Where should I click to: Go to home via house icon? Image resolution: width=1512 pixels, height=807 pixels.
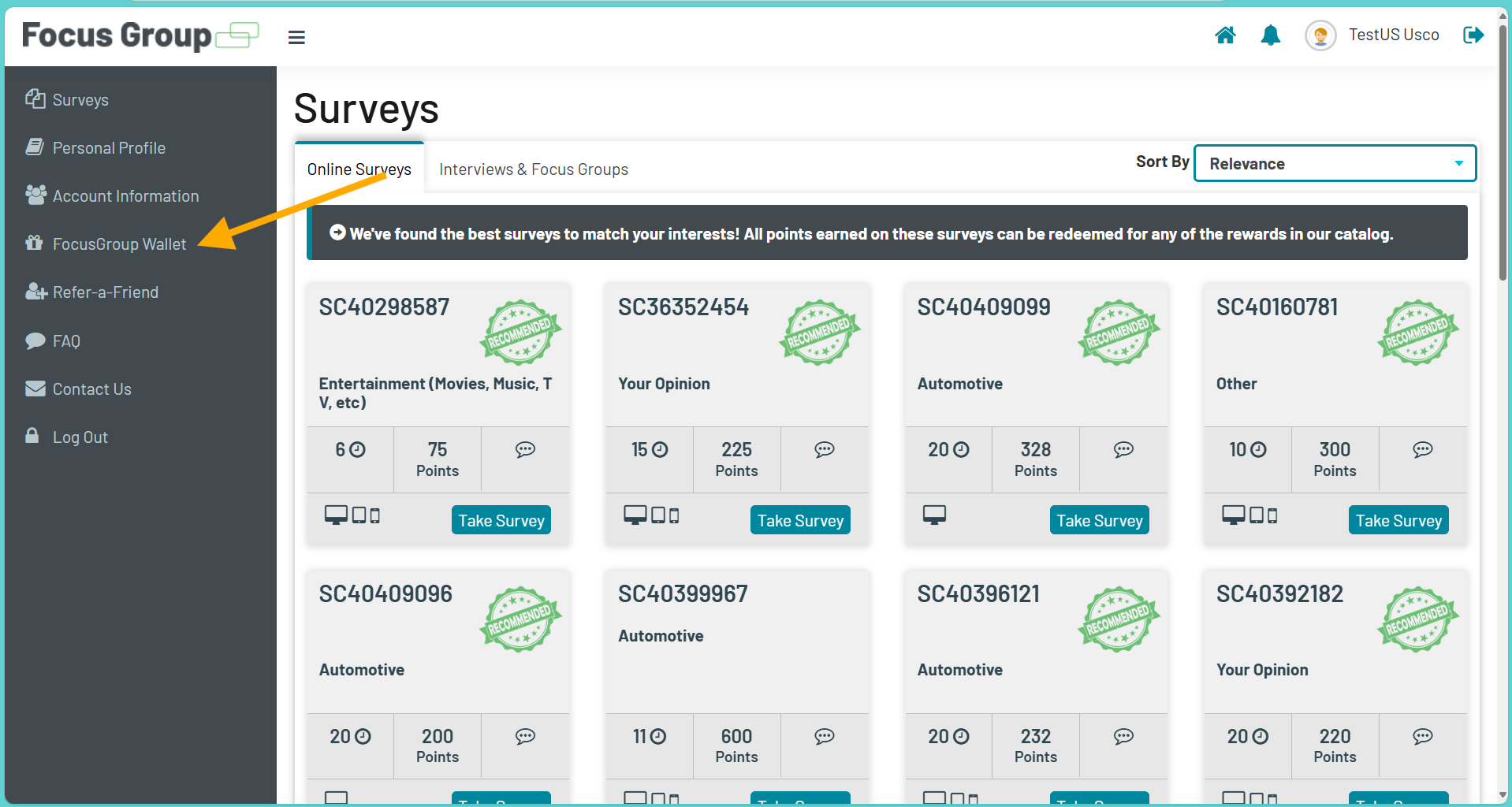pyautogui.click(x=1225, y=35)
